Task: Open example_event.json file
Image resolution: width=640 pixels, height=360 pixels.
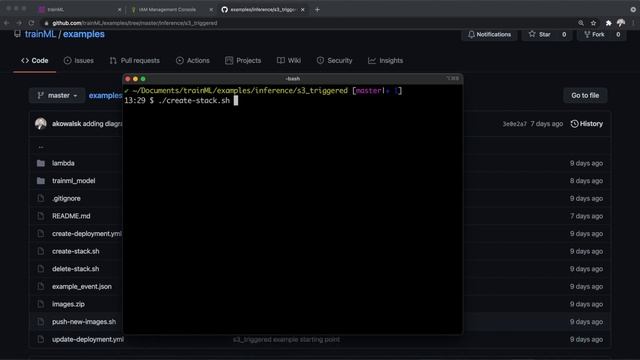Action: 82,287
